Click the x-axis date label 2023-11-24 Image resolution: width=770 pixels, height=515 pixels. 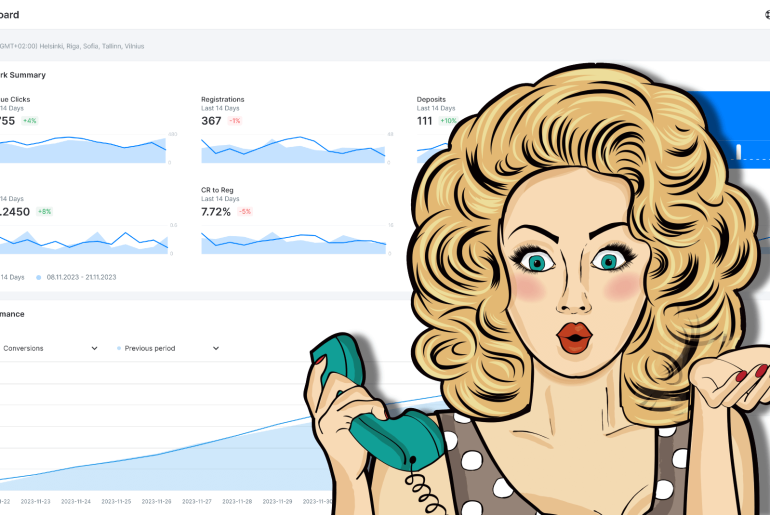point(76,502)
